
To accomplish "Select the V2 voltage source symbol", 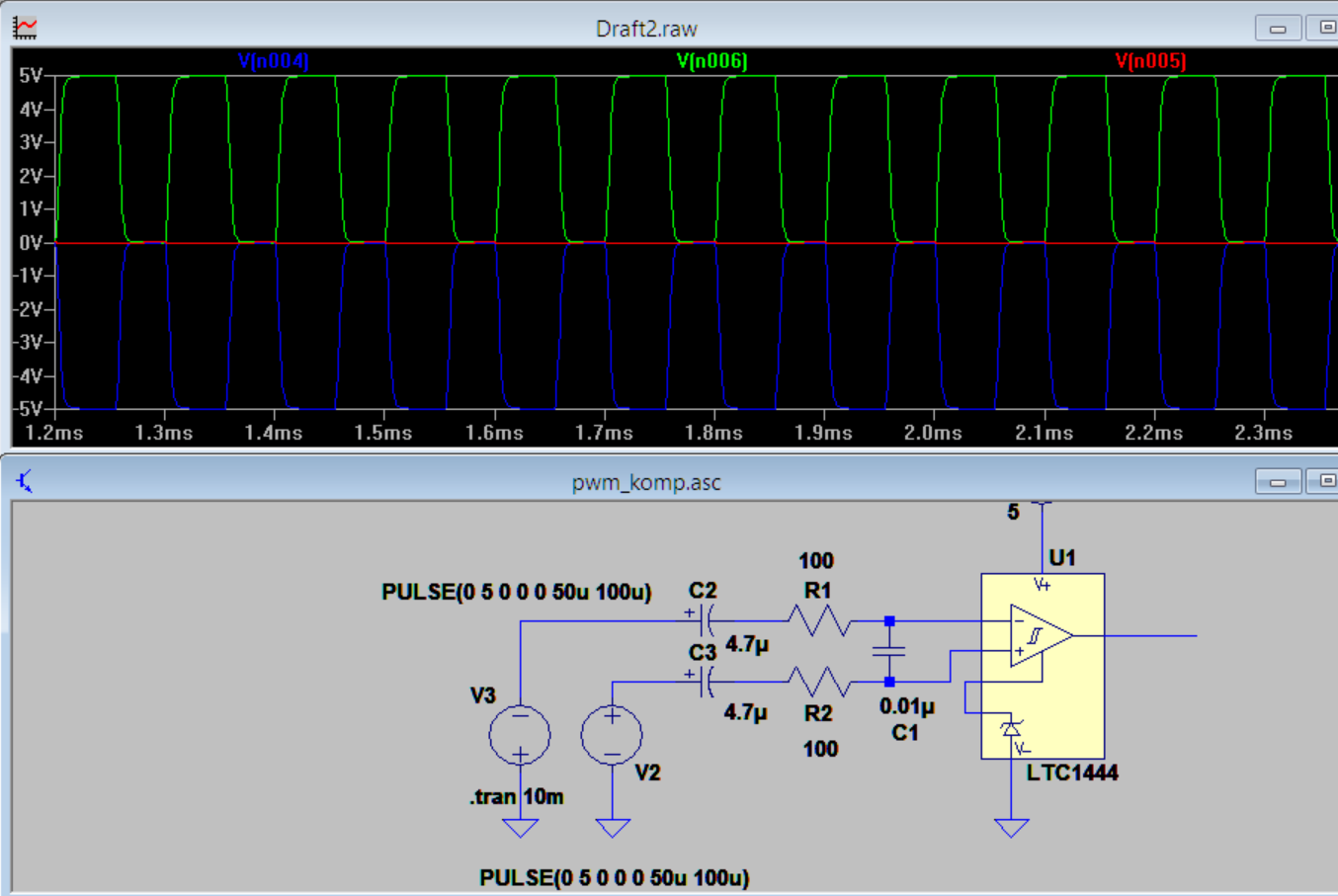I will click(612, 735).
